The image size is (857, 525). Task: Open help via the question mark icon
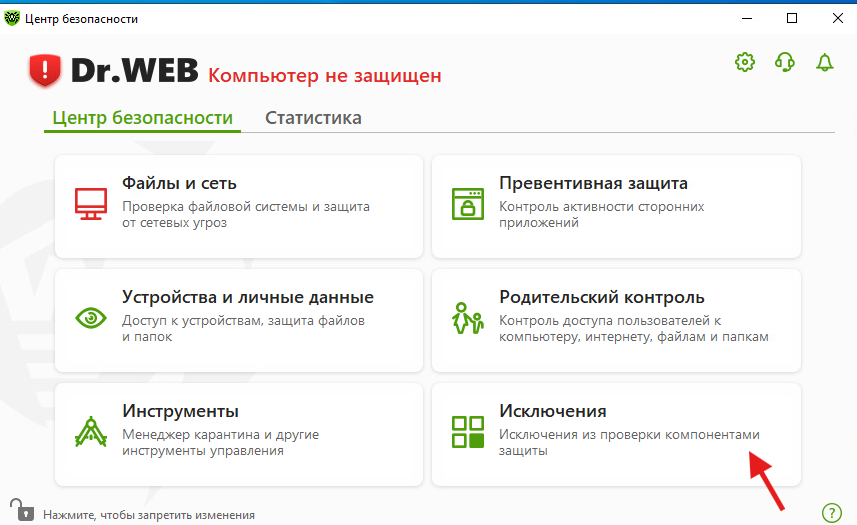832,513
